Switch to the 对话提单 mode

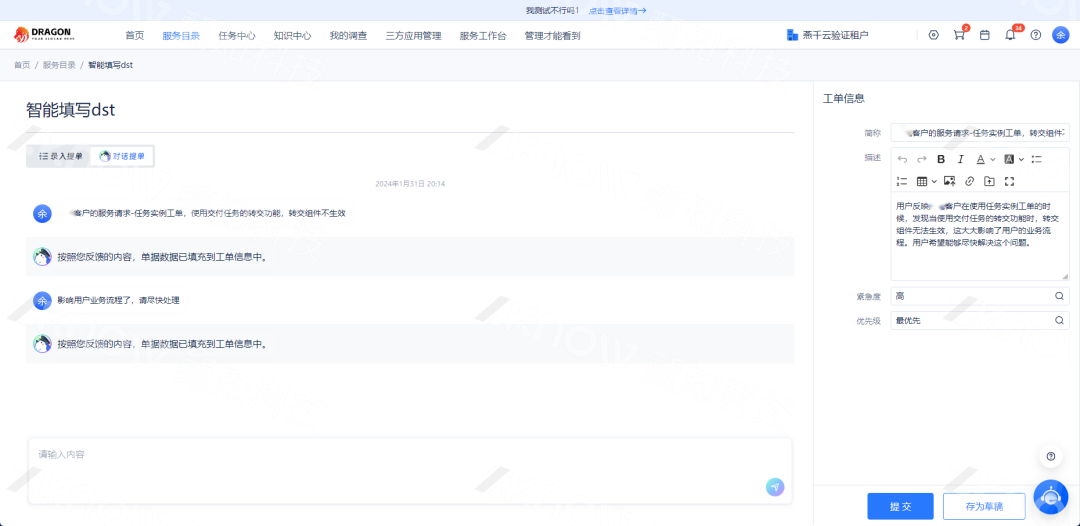(x=122, y=156)
